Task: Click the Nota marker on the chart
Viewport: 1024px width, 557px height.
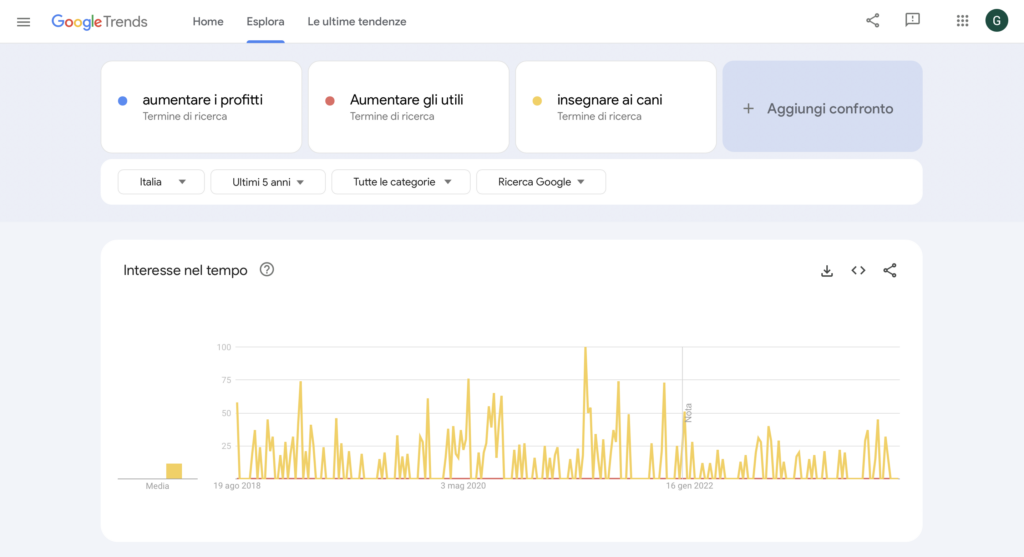Action: (x=688, y=412)
